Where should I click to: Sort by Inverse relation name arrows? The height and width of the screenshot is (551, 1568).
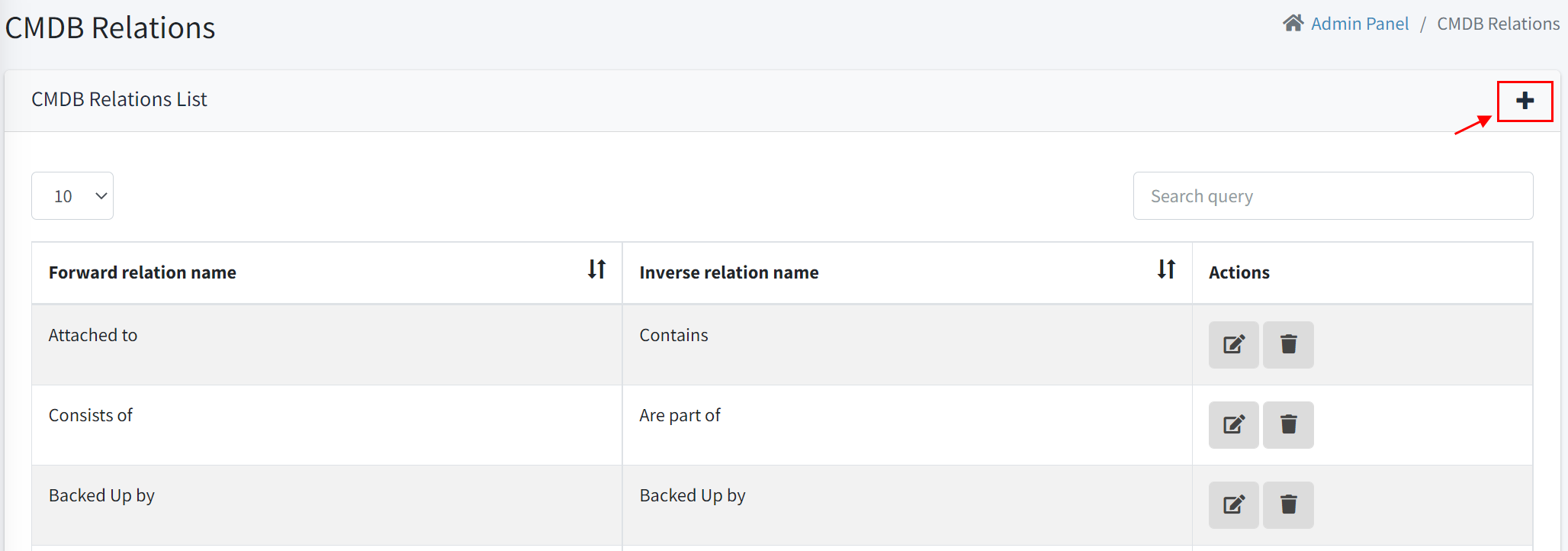(1166, 269)
